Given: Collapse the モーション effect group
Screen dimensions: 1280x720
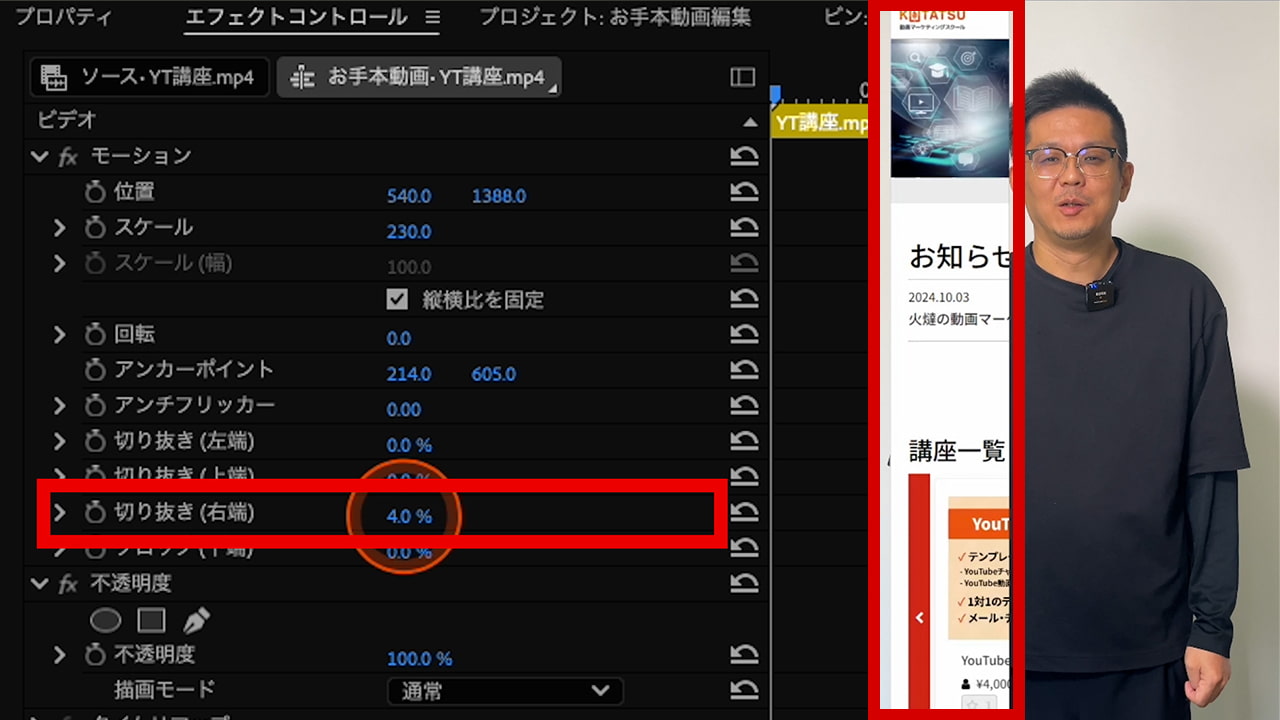Looking at the screenshot, I should (x=40, y=157).
